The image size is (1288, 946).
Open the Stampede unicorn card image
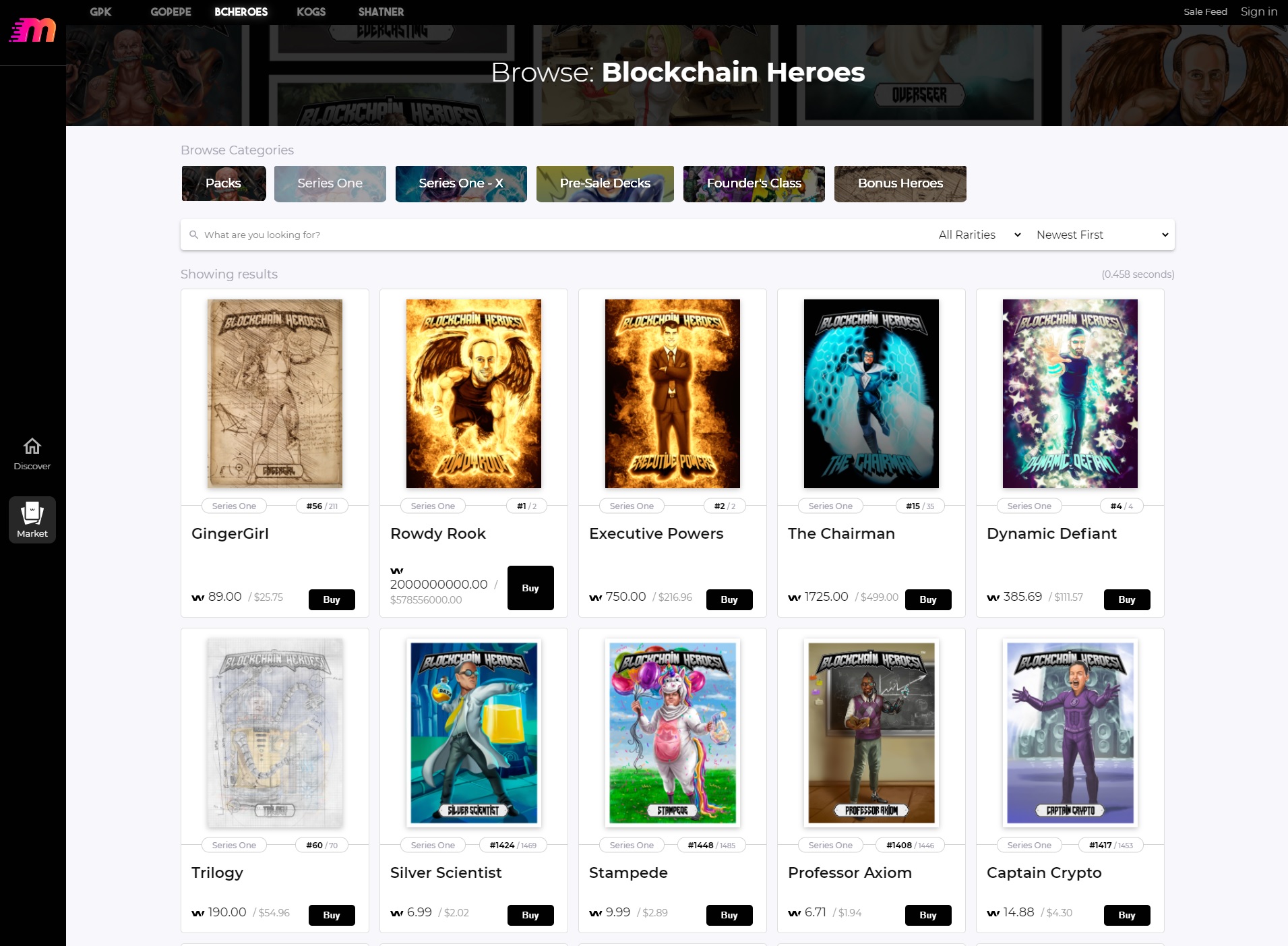[x=673, y=733]
